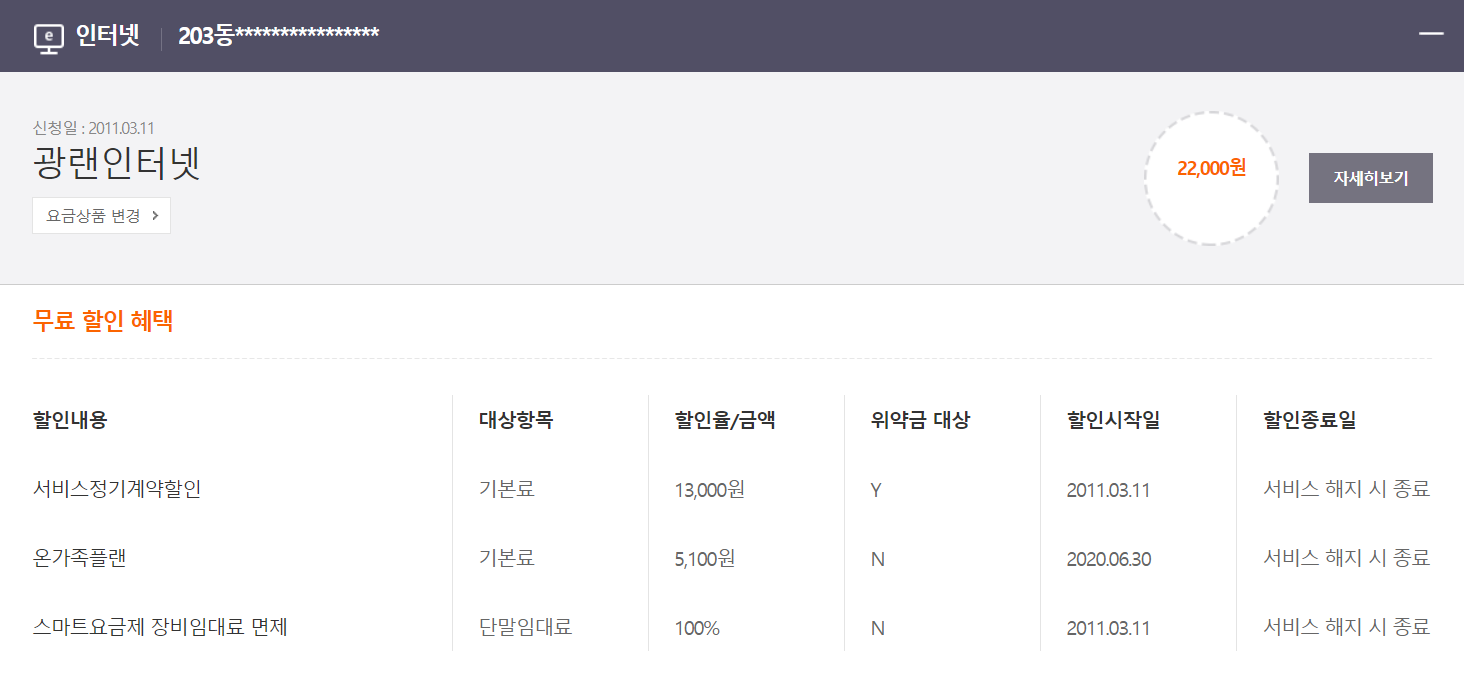This screenshot has height=682, width=1464.
Task: Click the 단말임대료 target item cell
Action: (526, 628)
